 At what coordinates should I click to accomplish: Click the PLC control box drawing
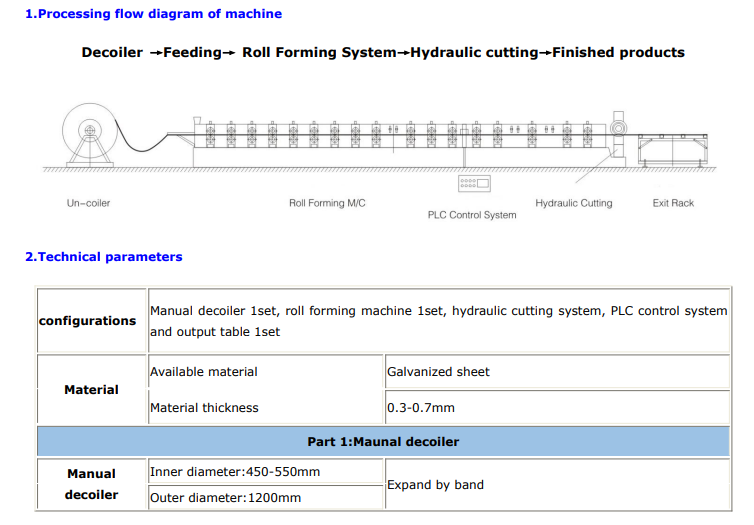point(472,184)
